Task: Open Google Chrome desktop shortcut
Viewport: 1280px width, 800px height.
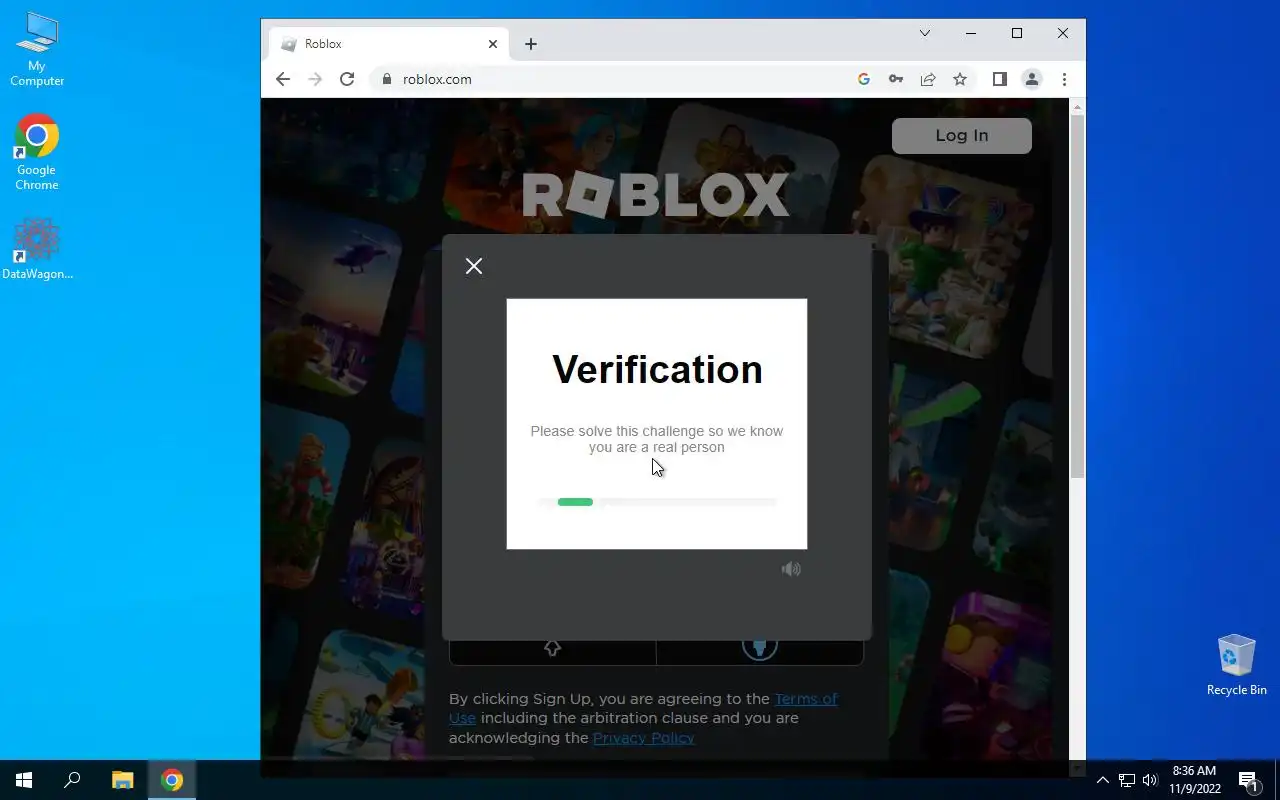Action: pos(37,152)
